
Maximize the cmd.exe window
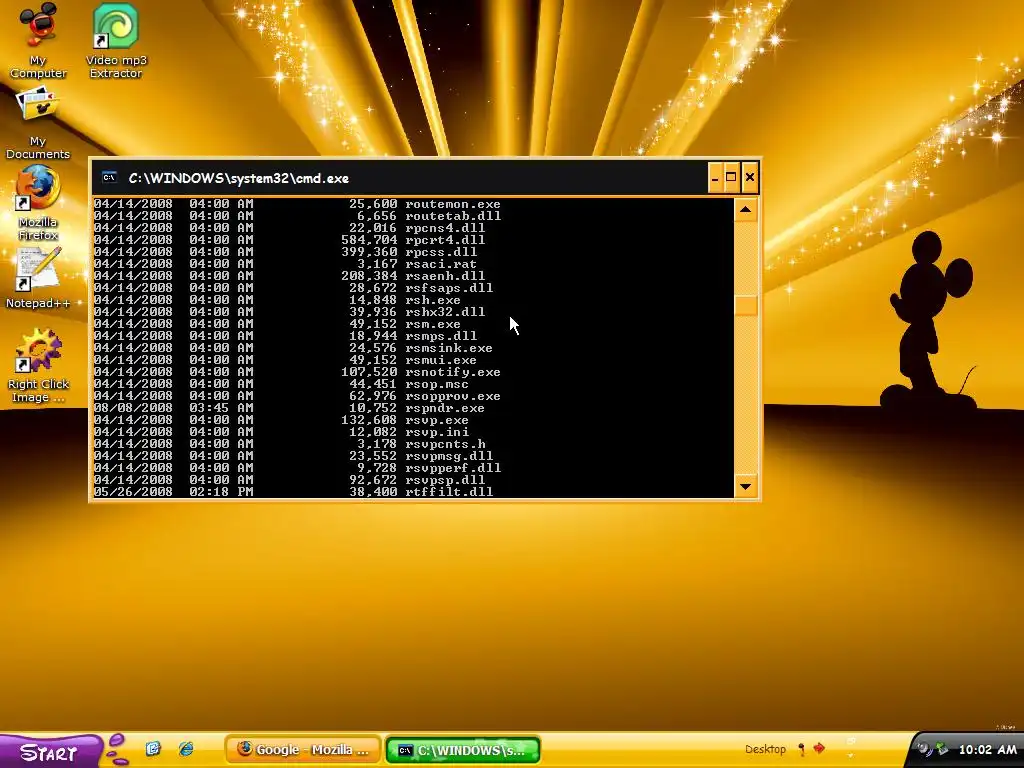pos(731,177)
